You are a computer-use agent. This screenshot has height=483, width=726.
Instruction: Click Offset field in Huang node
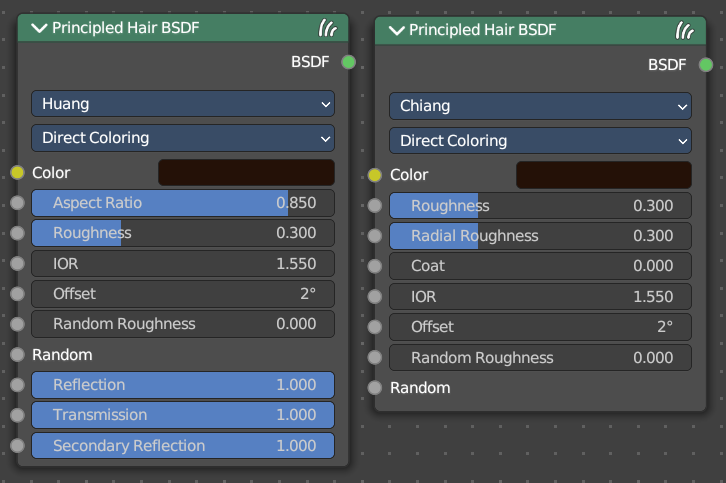183,294
